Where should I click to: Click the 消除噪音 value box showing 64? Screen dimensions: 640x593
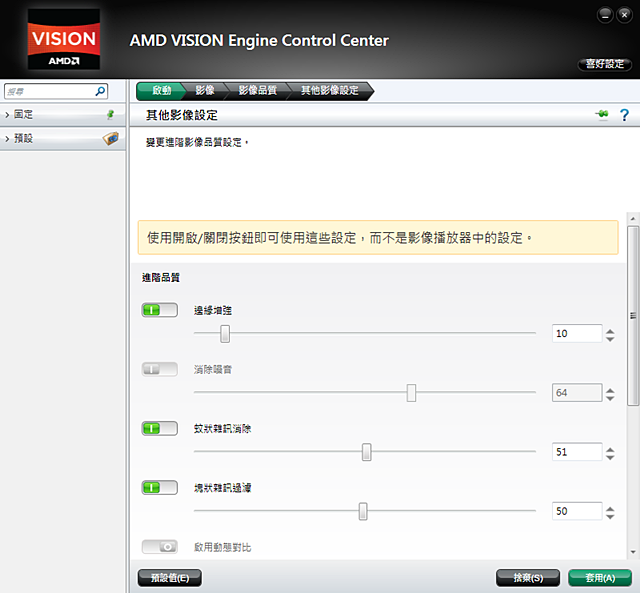tap(577, 393)
